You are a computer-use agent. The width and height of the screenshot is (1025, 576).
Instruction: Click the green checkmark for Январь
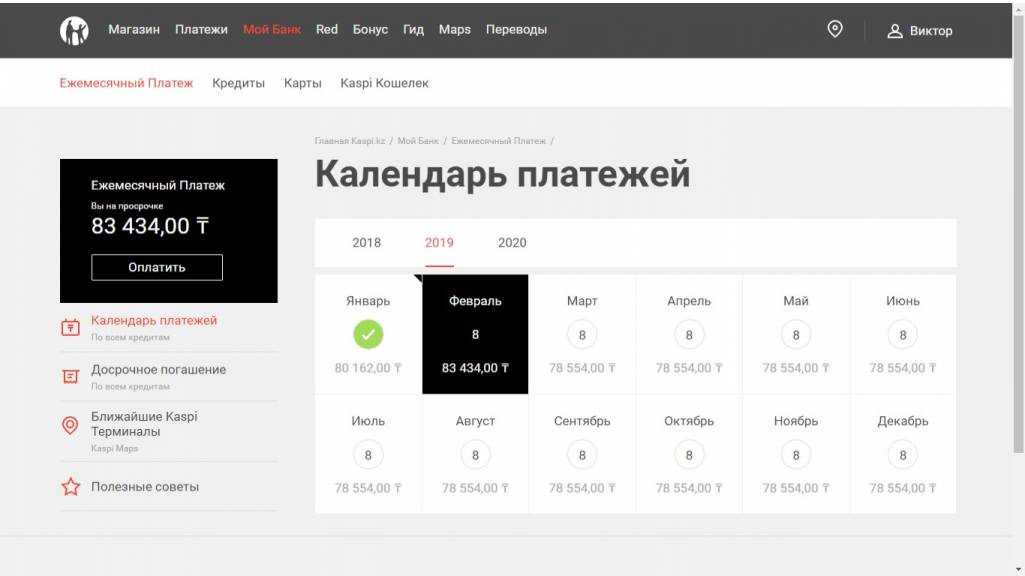click(x=368, y=335)
